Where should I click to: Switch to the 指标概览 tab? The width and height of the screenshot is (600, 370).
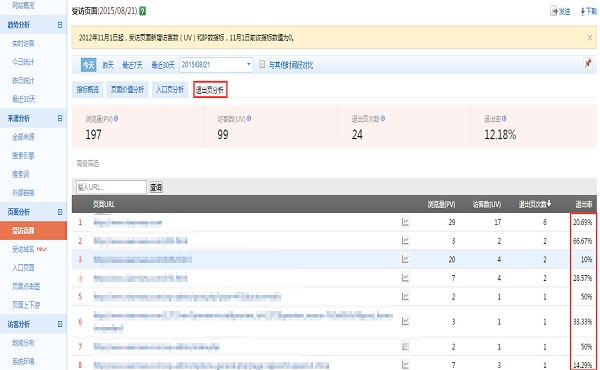coord(88,90)
